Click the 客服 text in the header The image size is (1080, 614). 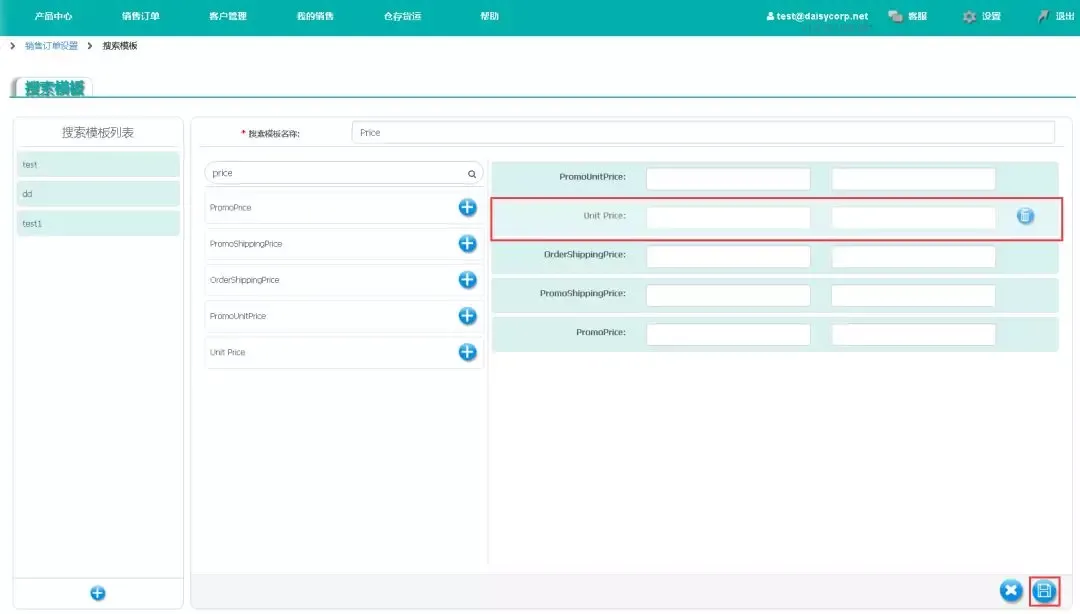[x=917, y=16]
